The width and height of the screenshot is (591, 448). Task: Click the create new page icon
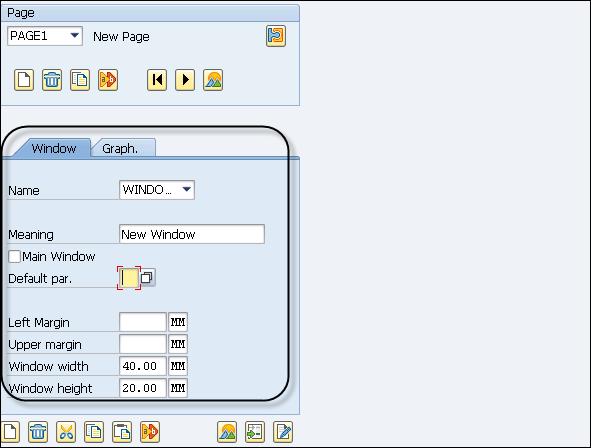[24, 80]
